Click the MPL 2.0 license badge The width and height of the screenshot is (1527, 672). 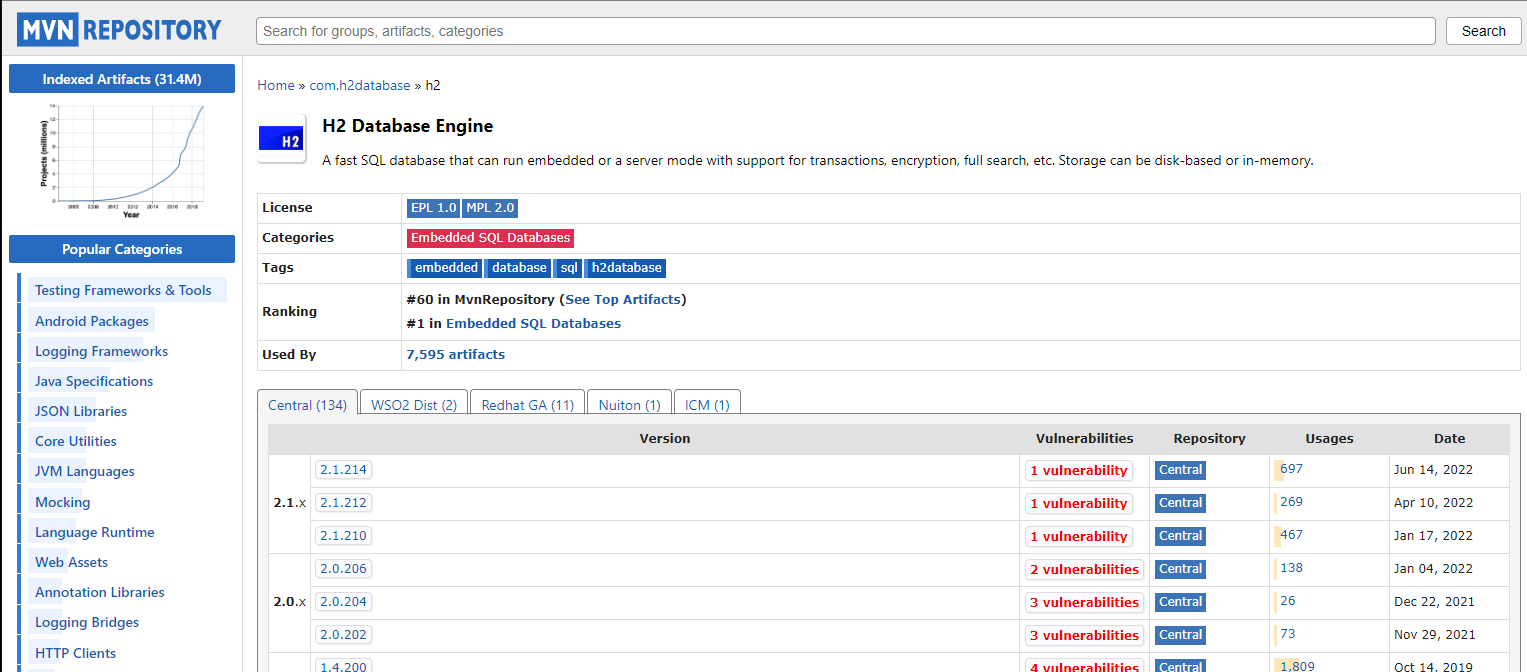click(490, 208)
